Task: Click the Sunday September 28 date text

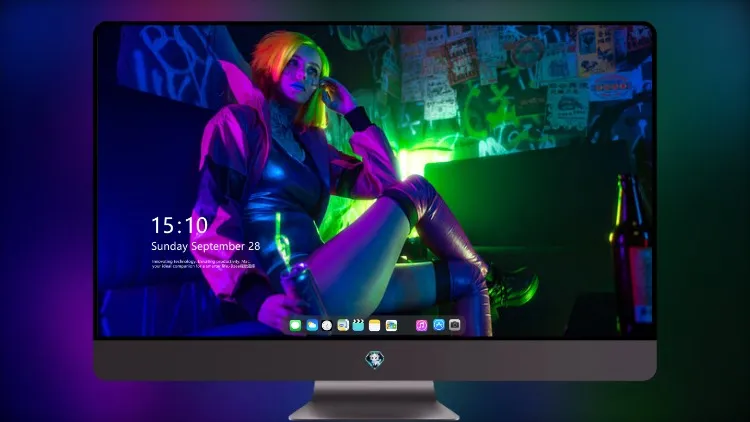Action: click(206, 246)
